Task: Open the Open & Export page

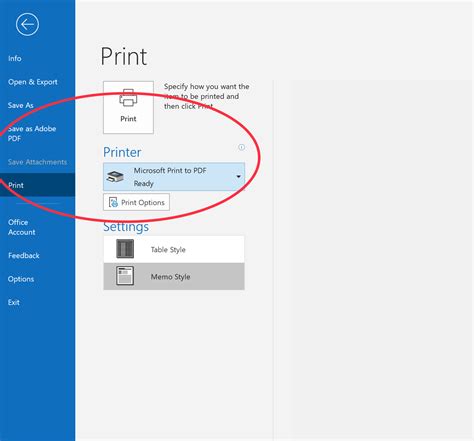Action: (x=33, y=82)
